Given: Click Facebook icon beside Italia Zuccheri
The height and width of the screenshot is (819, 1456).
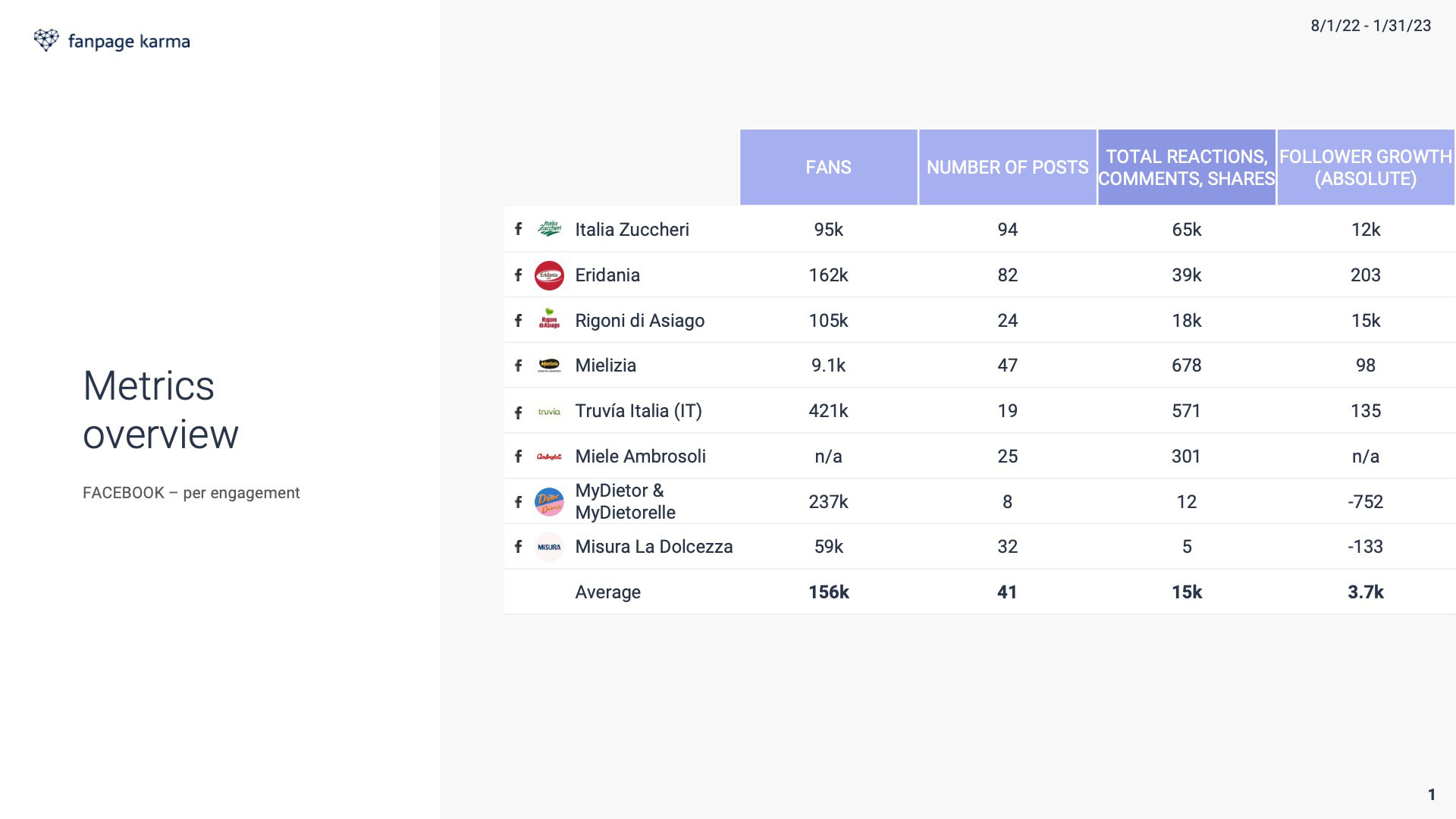Looking at the screenshot, I should tap(518, 229).
